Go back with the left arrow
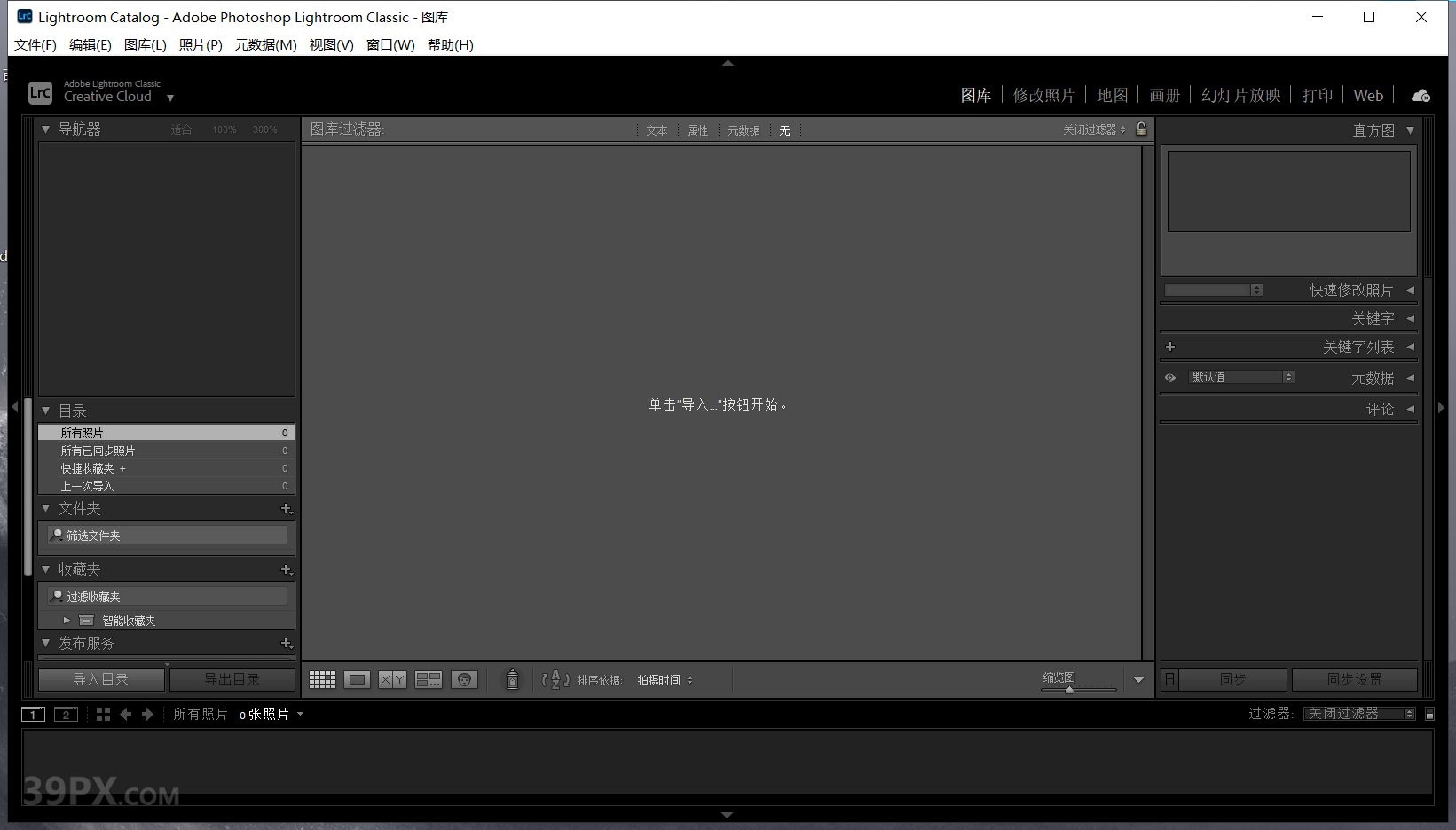This screenshot has height=830, width=1456. (126, 715)
